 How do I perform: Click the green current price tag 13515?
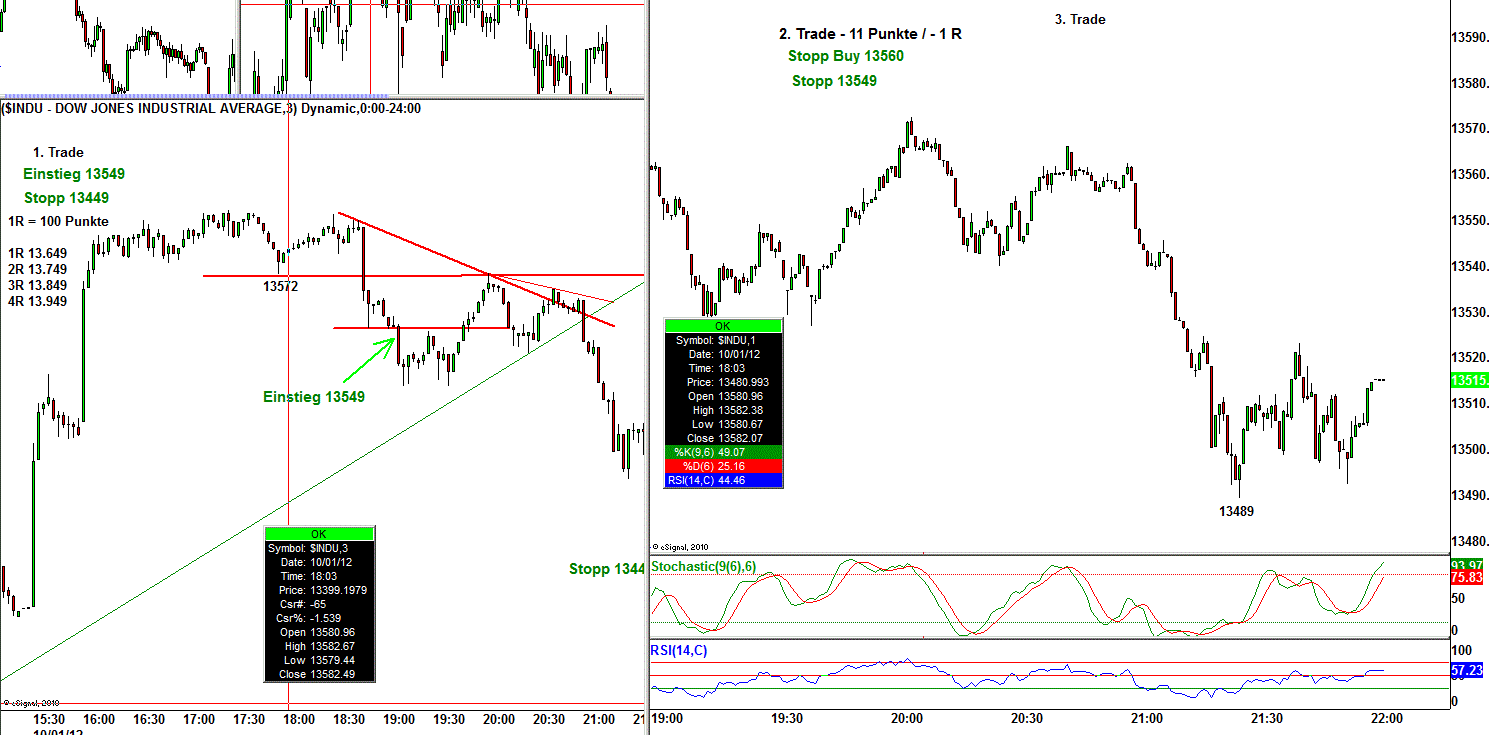click(1469, 380)
